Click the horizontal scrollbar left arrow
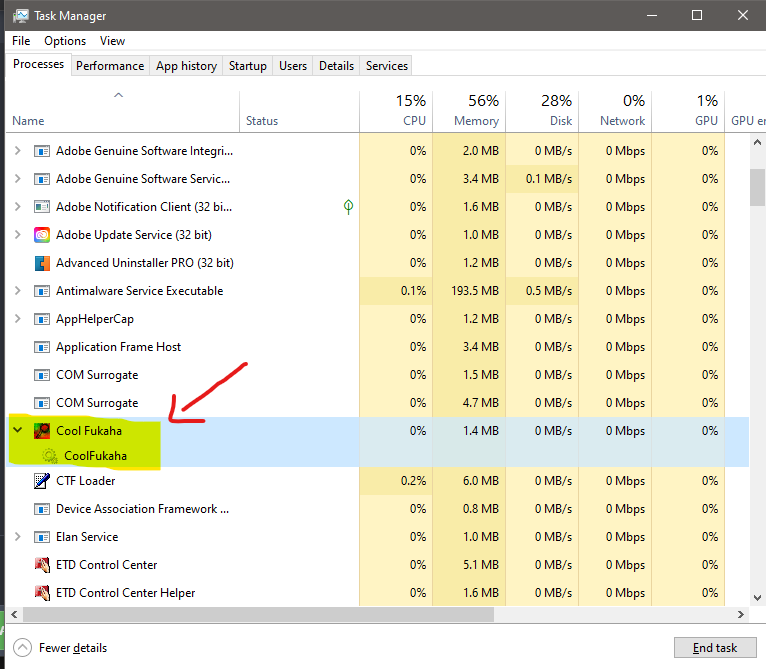The height and width of the screenshot is (669, 766). coord(14,614)
